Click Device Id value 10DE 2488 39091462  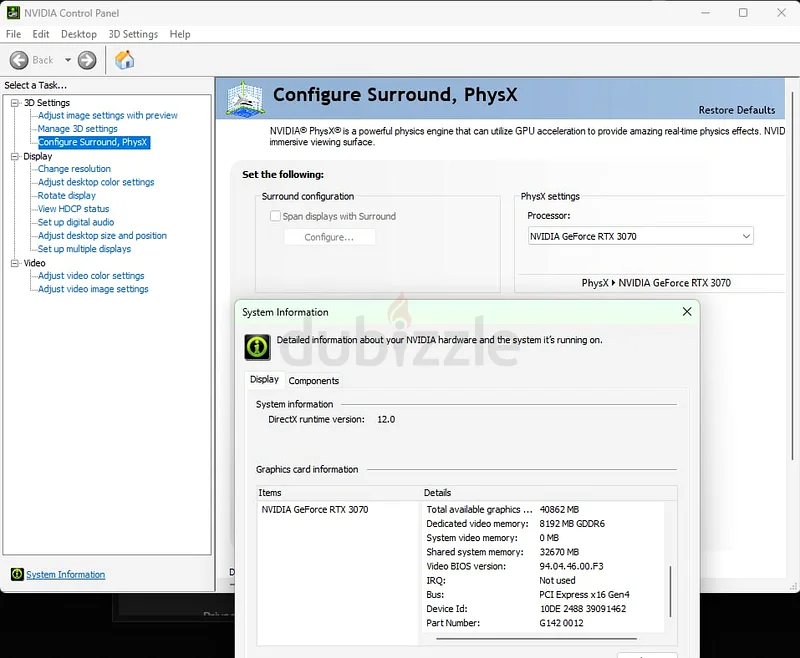[583, 609]
